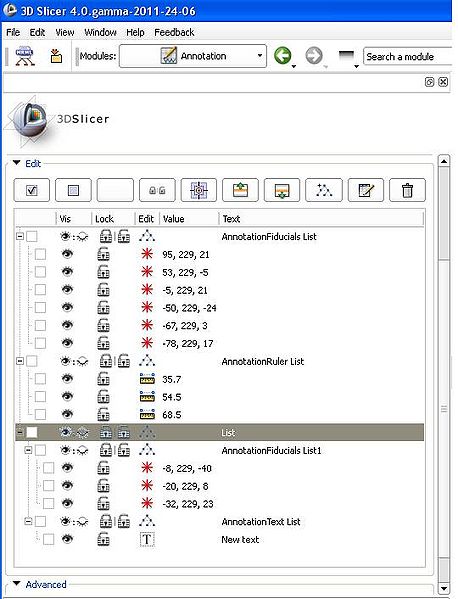Screen dimensions: 458x599
Task: Click the Text column header
Action: pos(321,219)
